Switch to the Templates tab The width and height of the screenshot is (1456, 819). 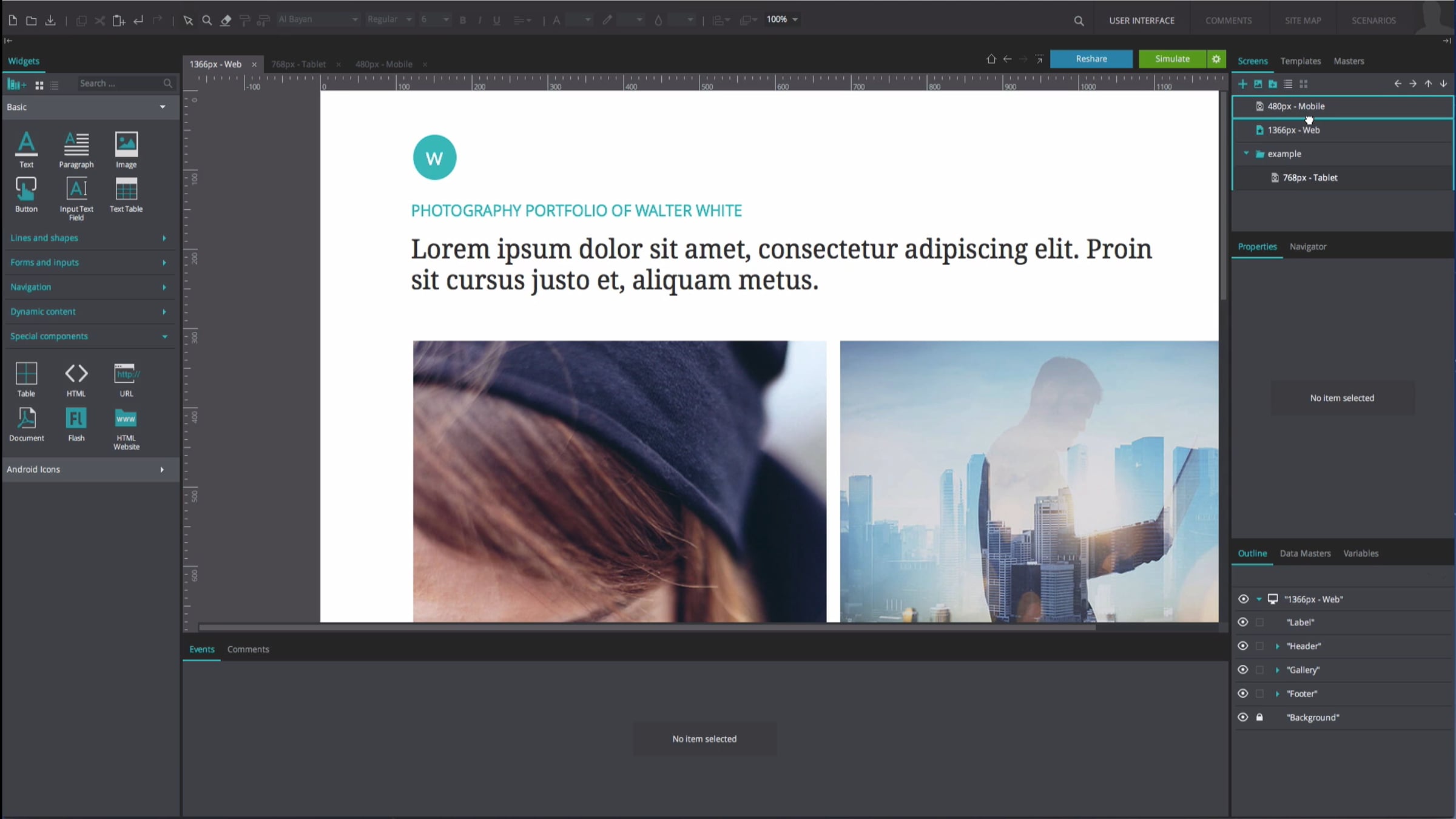[1300, 61]
